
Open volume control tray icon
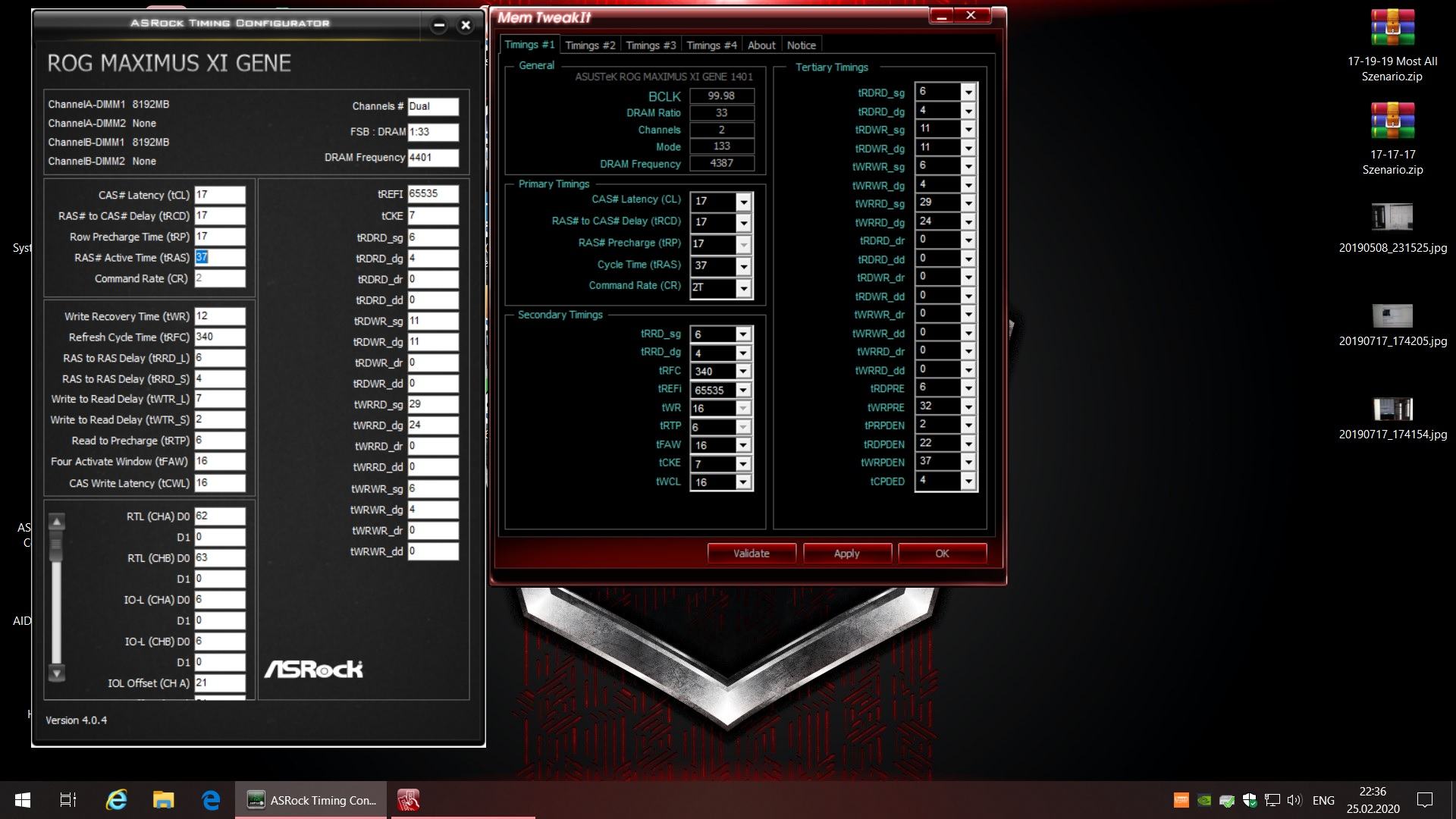(1294, 800)
